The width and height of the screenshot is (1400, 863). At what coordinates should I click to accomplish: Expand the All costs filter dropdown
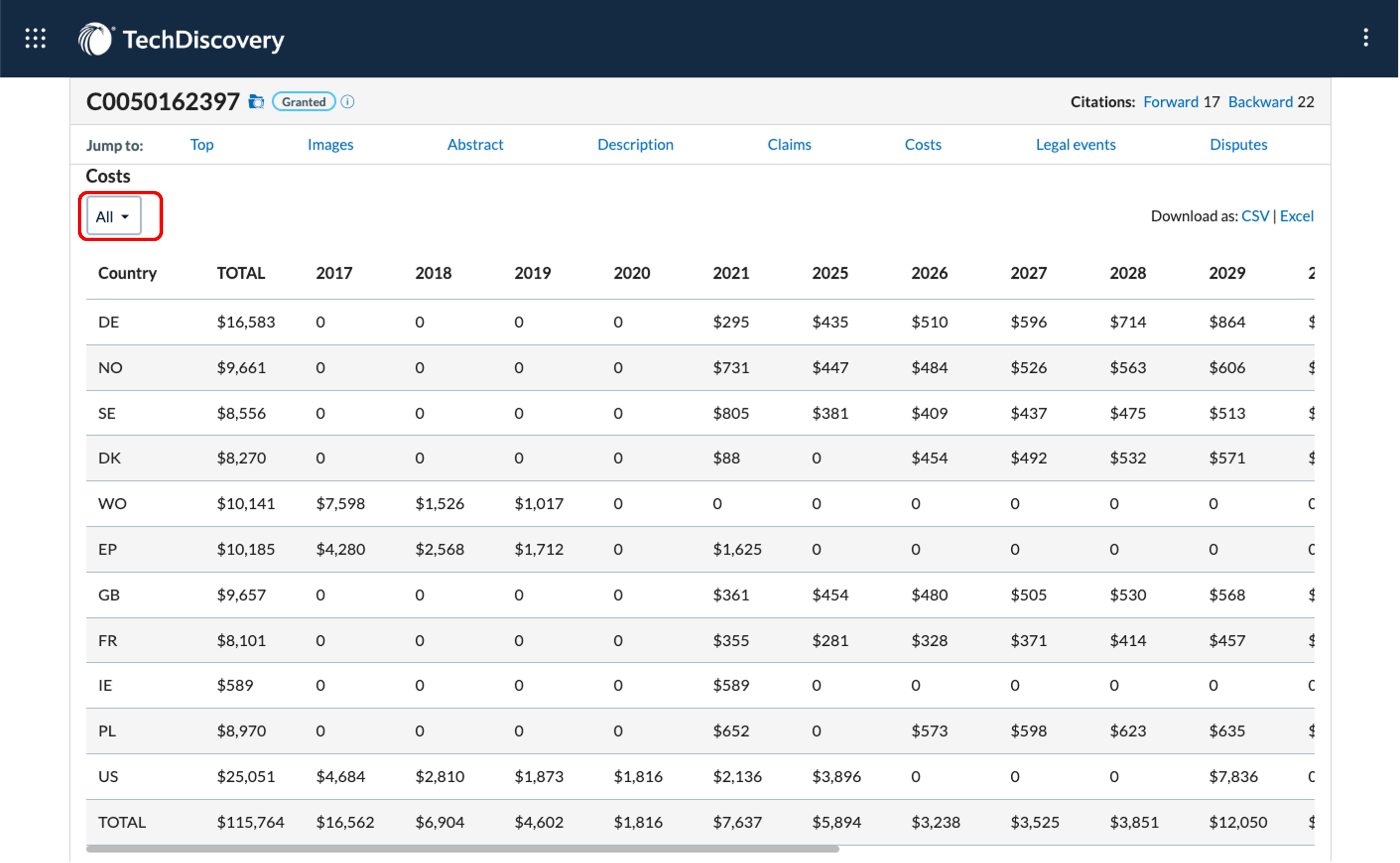[x=114, y=216]
